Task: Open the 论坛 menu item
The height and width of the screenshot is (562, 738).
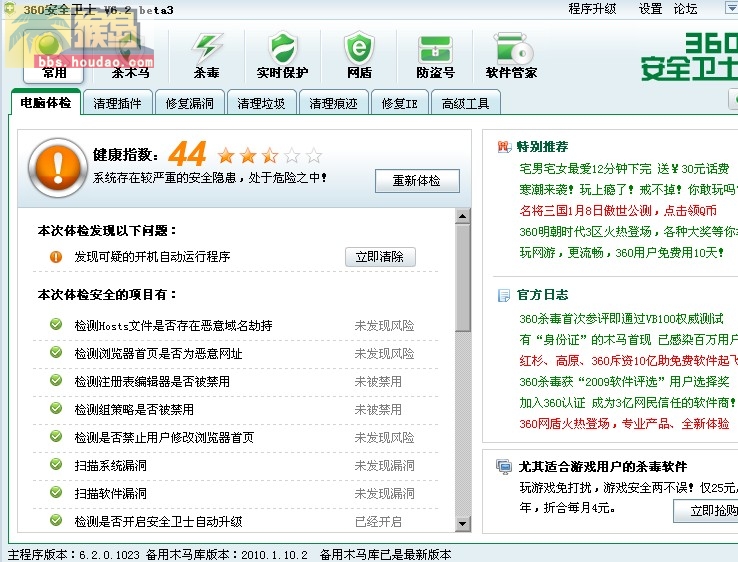Action: [x=685, y=9]
